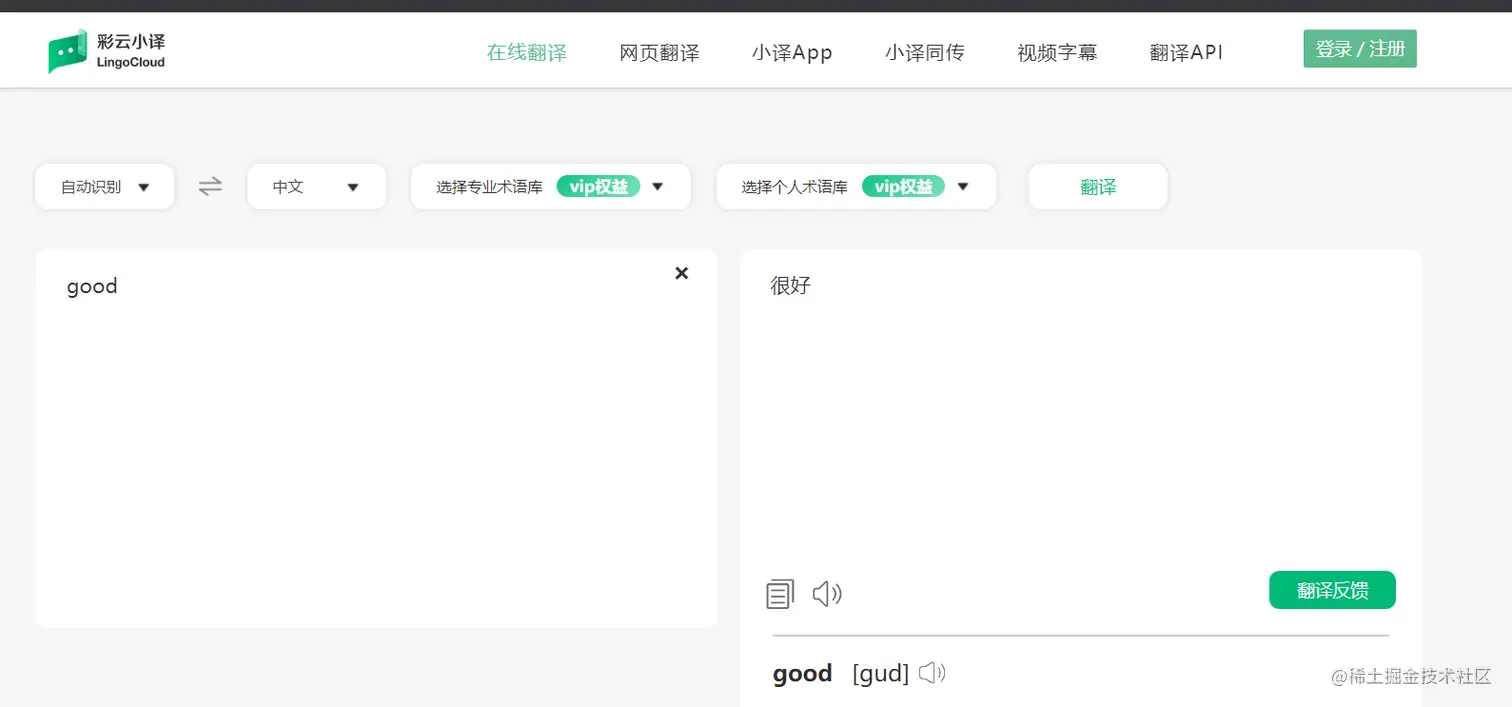
Task: Open the 在线翻译 tab
Action: click(x=527, y=53)
